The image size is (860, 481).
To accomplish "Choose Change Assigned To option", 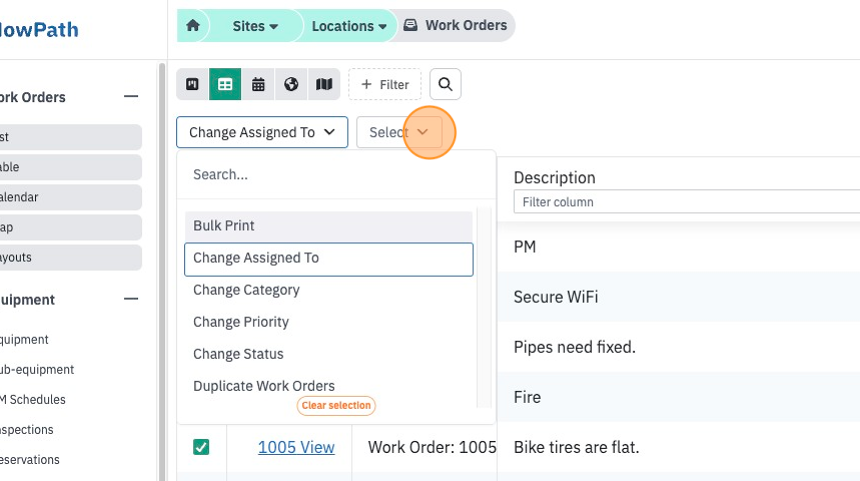I will click(329, 259).
